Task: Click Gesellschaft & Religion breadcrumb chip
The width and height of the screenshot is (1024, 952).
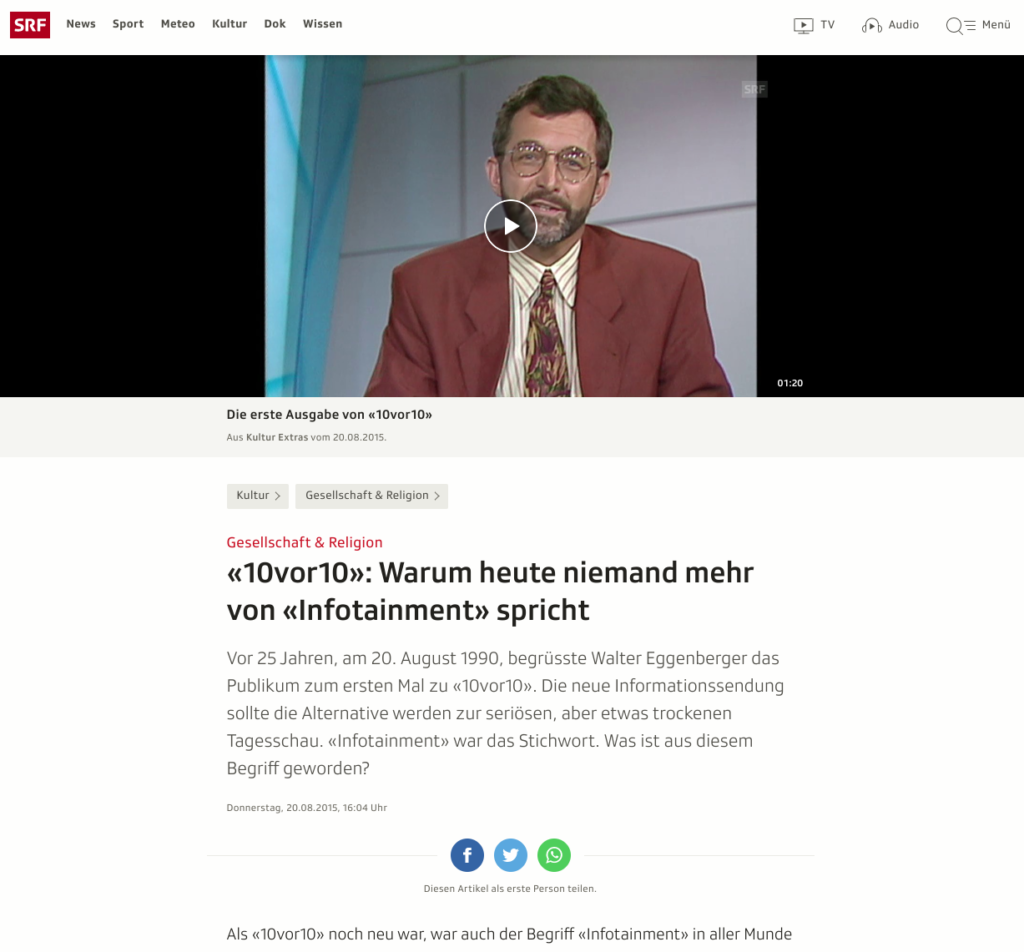Action: [x=371, y=496]
